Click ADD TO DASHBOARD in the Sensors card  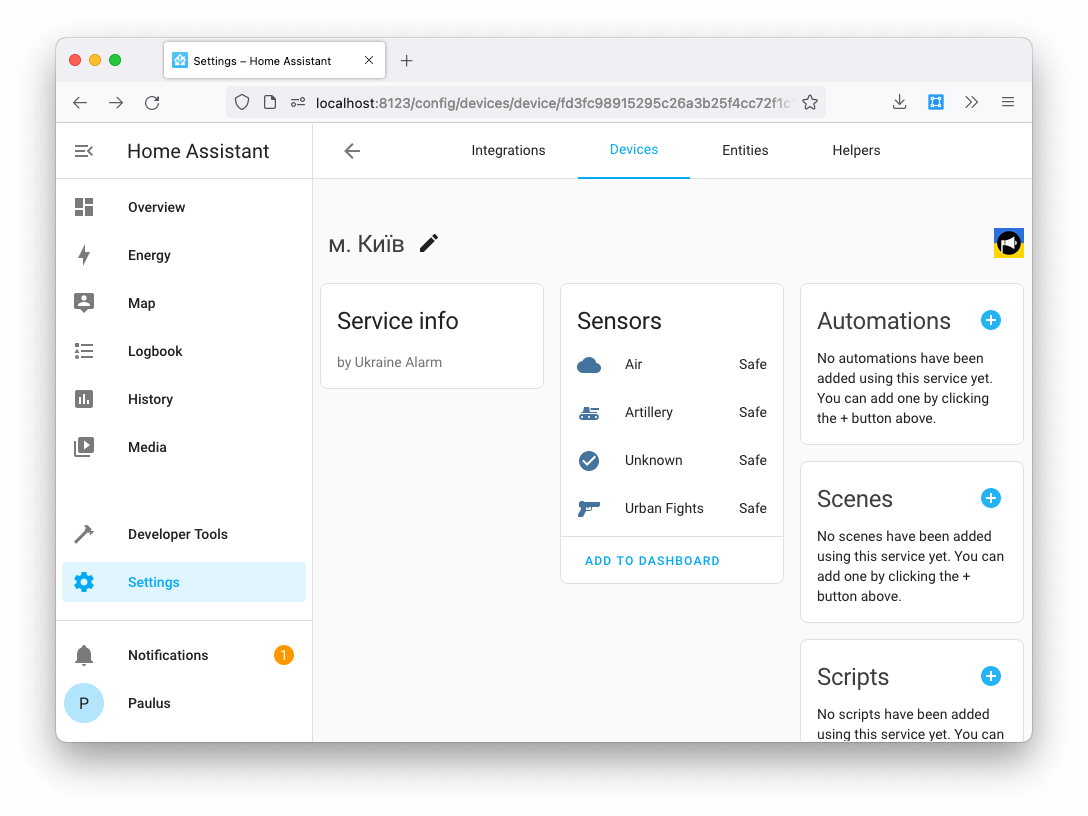click(652, 560)
